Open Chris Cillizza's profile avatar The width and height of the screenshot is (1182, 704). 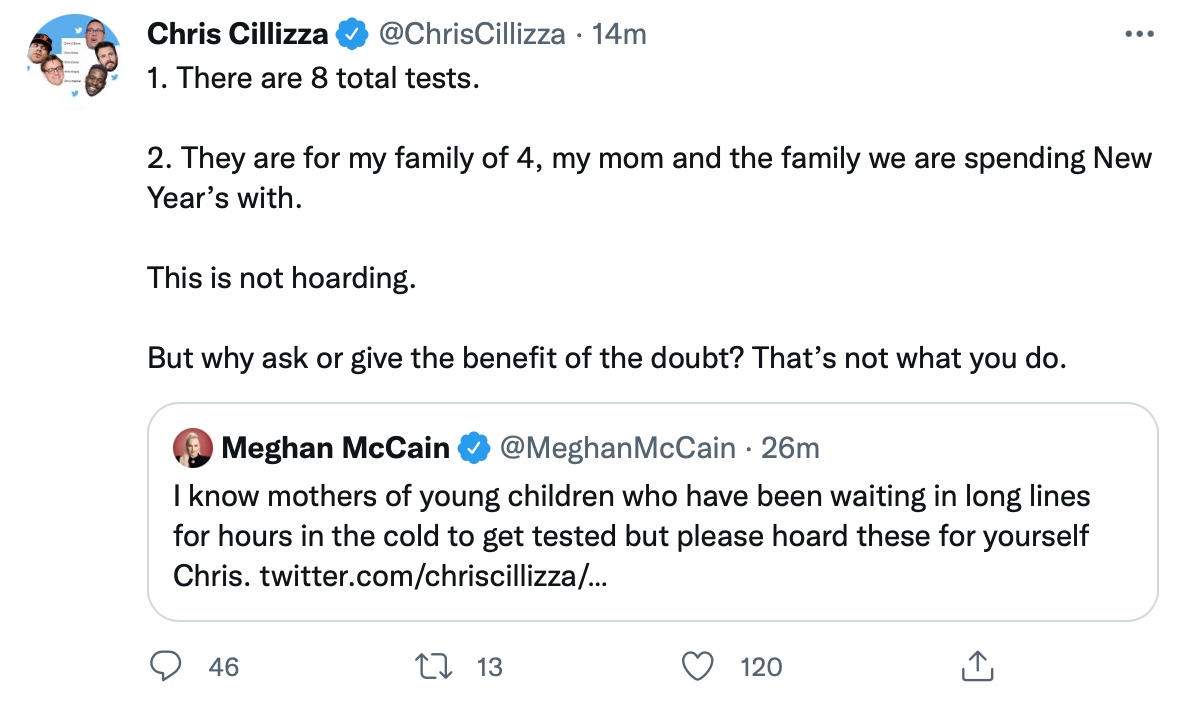coord(73,56)
